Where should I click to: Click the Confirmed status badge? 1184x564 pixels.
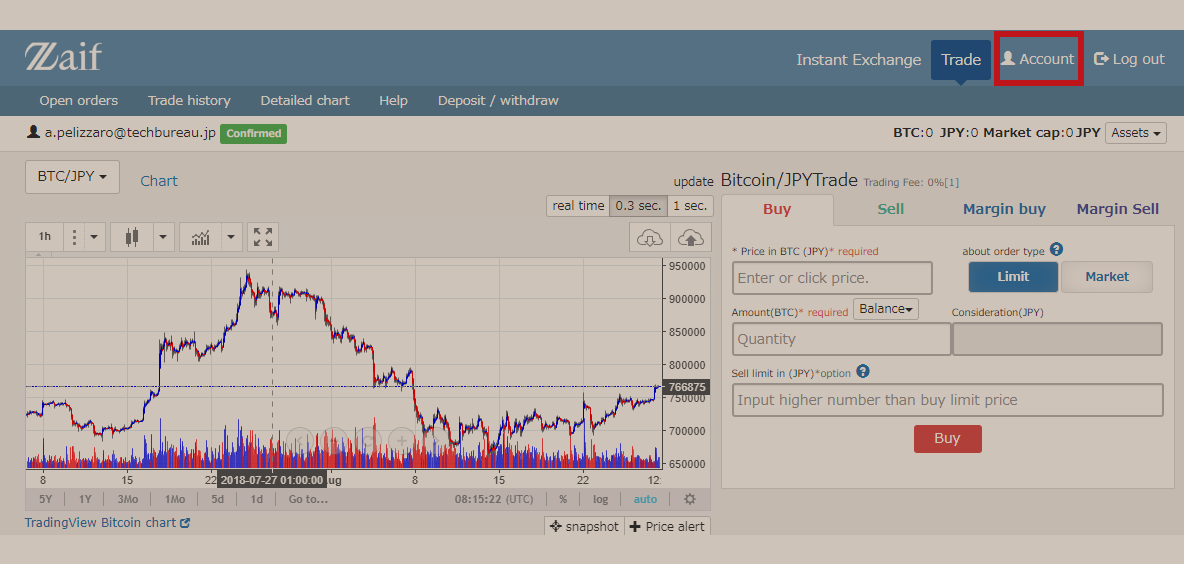pyautogui.click(x=254, y=134)
